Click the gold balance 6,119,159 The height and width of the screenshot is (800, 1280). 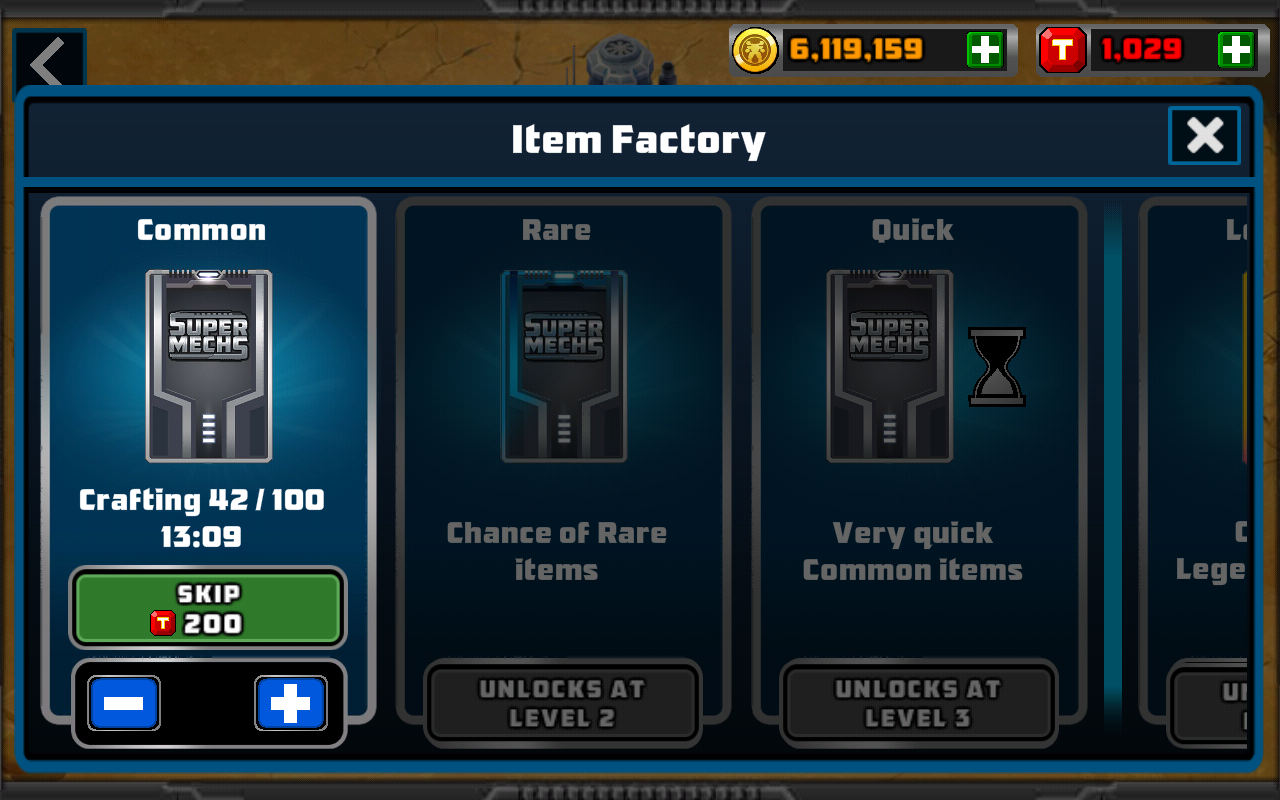tap(856, 50)
